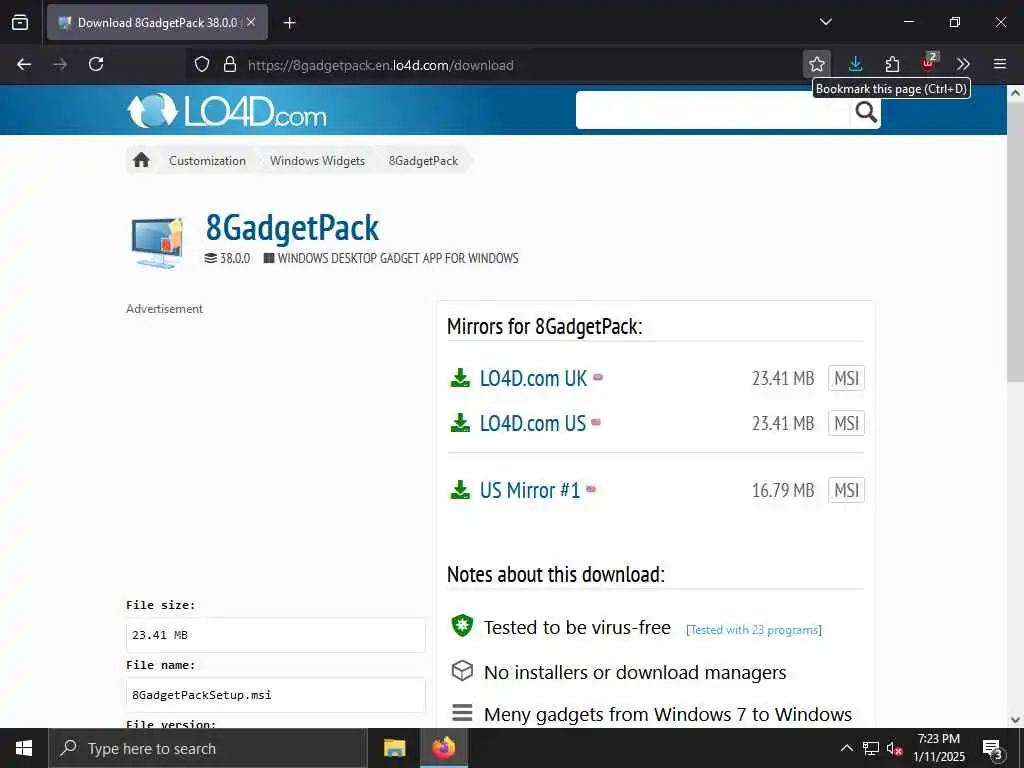The height and width of the screenshot is (768, 1024).
Task: Open a new browser tab
Action: pyautogui.click(x=289, y=23)
